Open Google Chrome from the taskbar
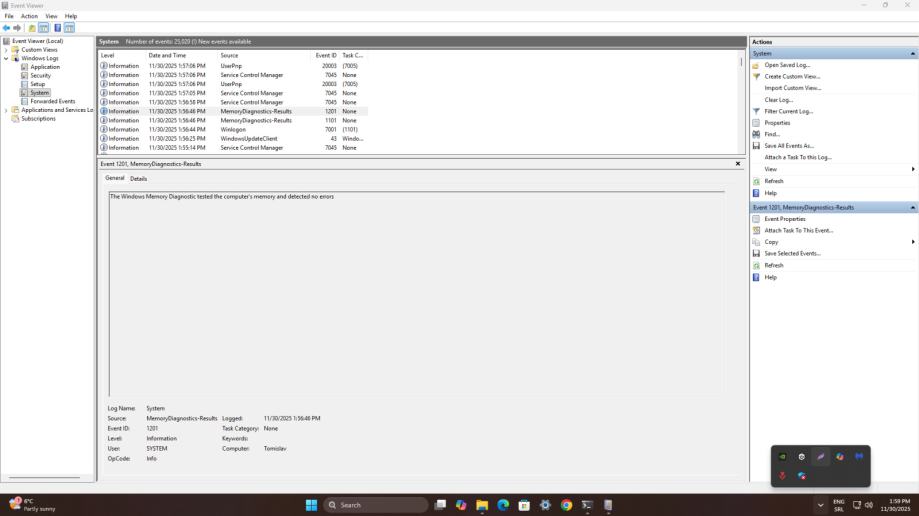 566,505
